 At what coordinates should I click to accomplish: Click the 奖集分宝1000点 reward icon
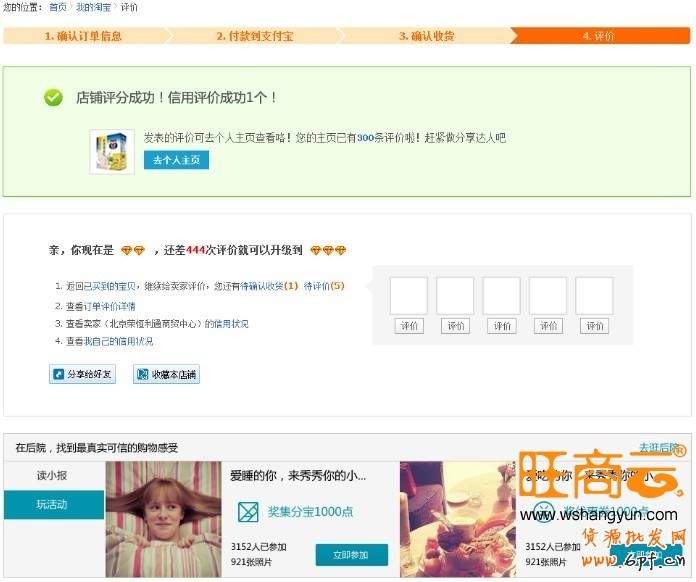248,512
